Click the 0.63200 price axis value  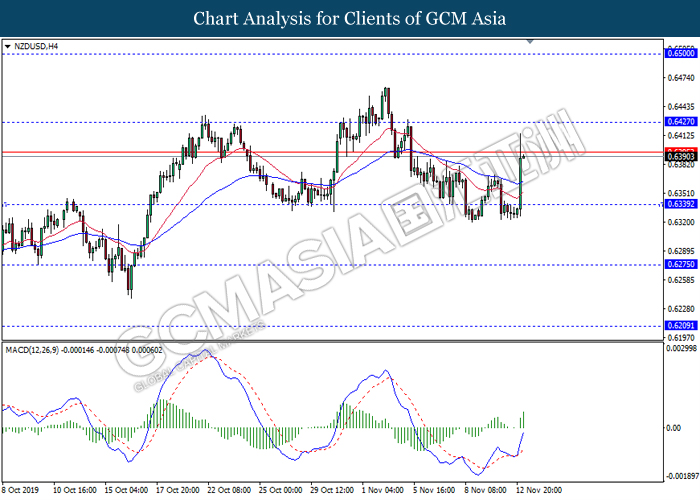tap(681, 222)
